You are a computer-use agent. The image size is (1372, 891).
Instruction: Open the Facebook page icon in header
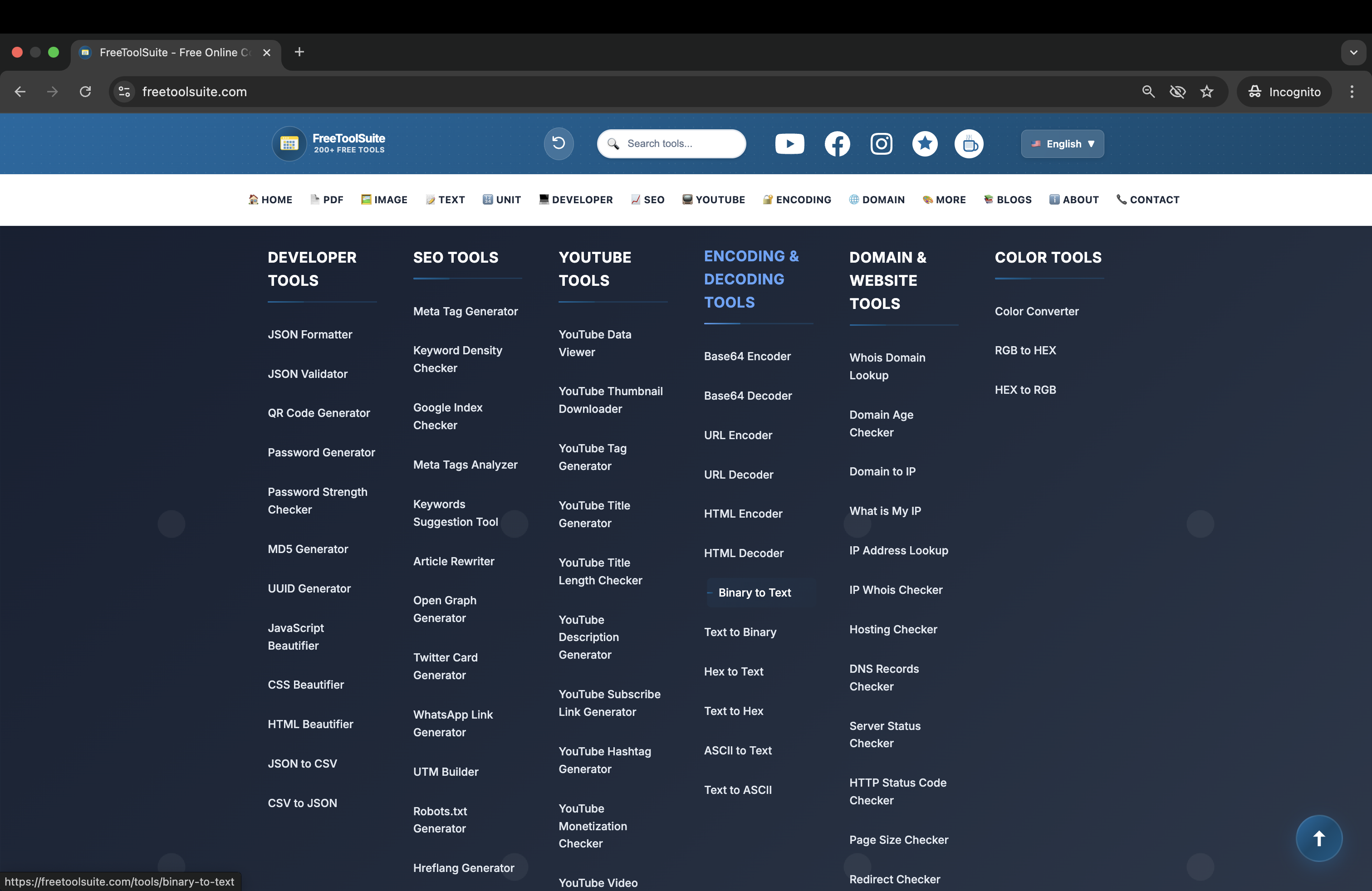[837, 143]
